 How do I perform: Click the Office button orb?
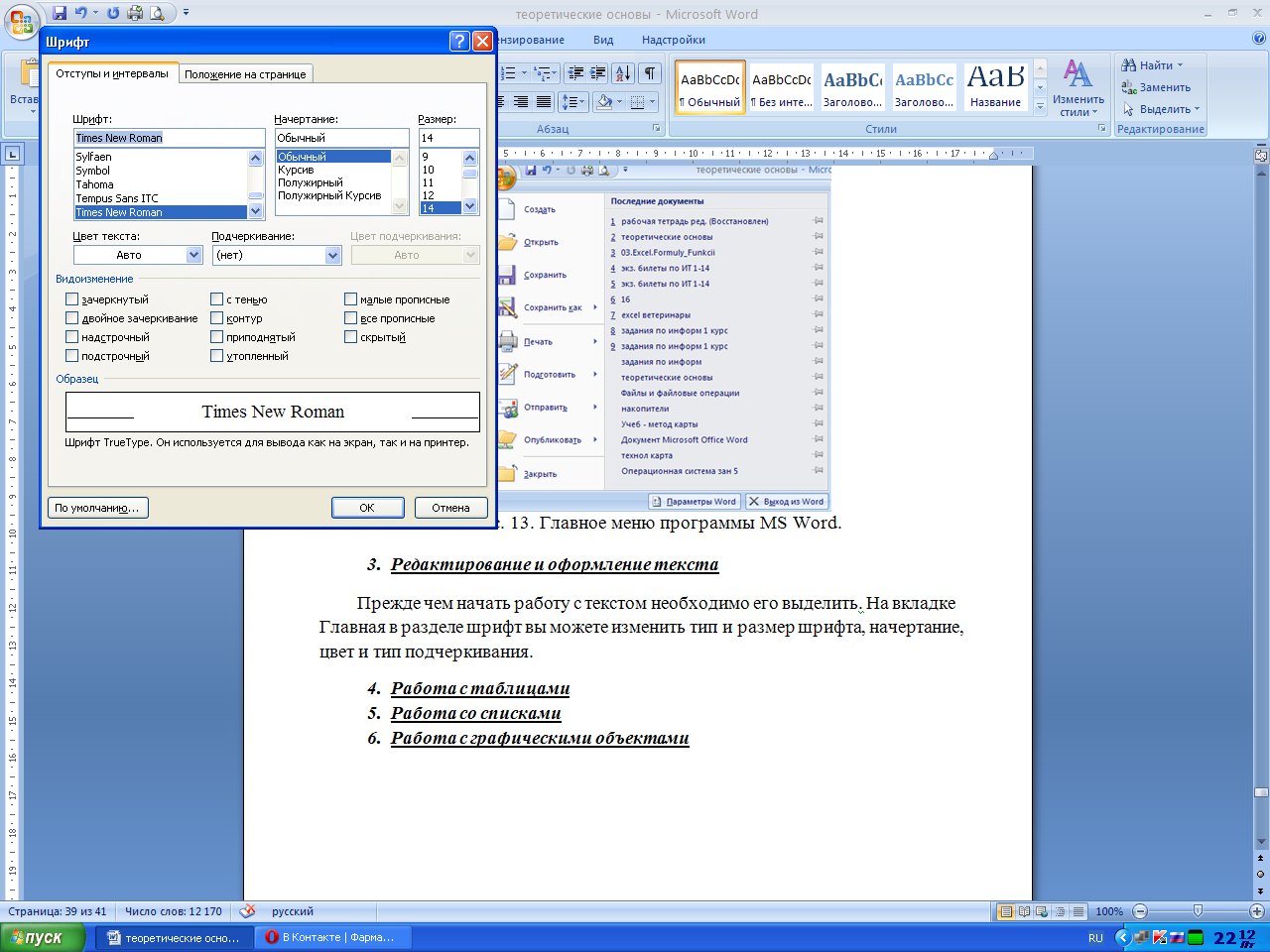pos(21,20)
